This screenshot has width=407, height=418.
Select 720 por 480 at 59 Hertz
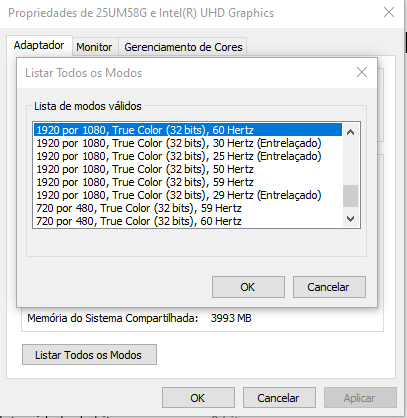[188, 208]
